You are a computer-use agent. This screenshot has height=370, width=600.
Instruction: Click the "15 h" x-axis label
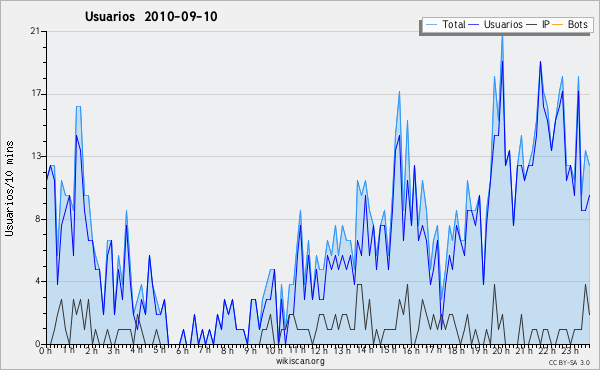click(388, 351)
